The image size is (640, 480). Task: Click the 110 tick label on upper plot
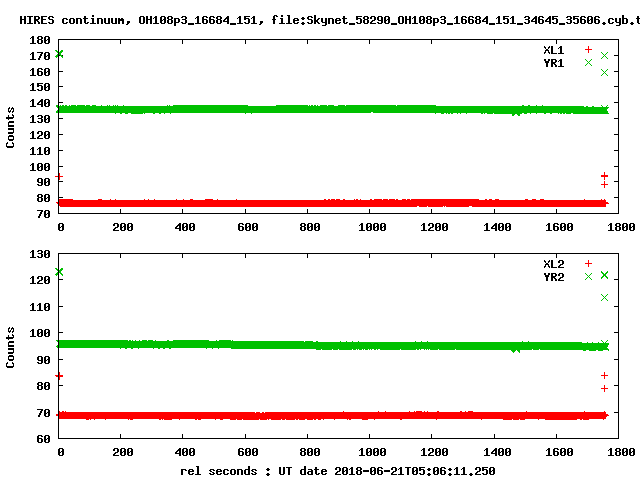click(40, 151)
